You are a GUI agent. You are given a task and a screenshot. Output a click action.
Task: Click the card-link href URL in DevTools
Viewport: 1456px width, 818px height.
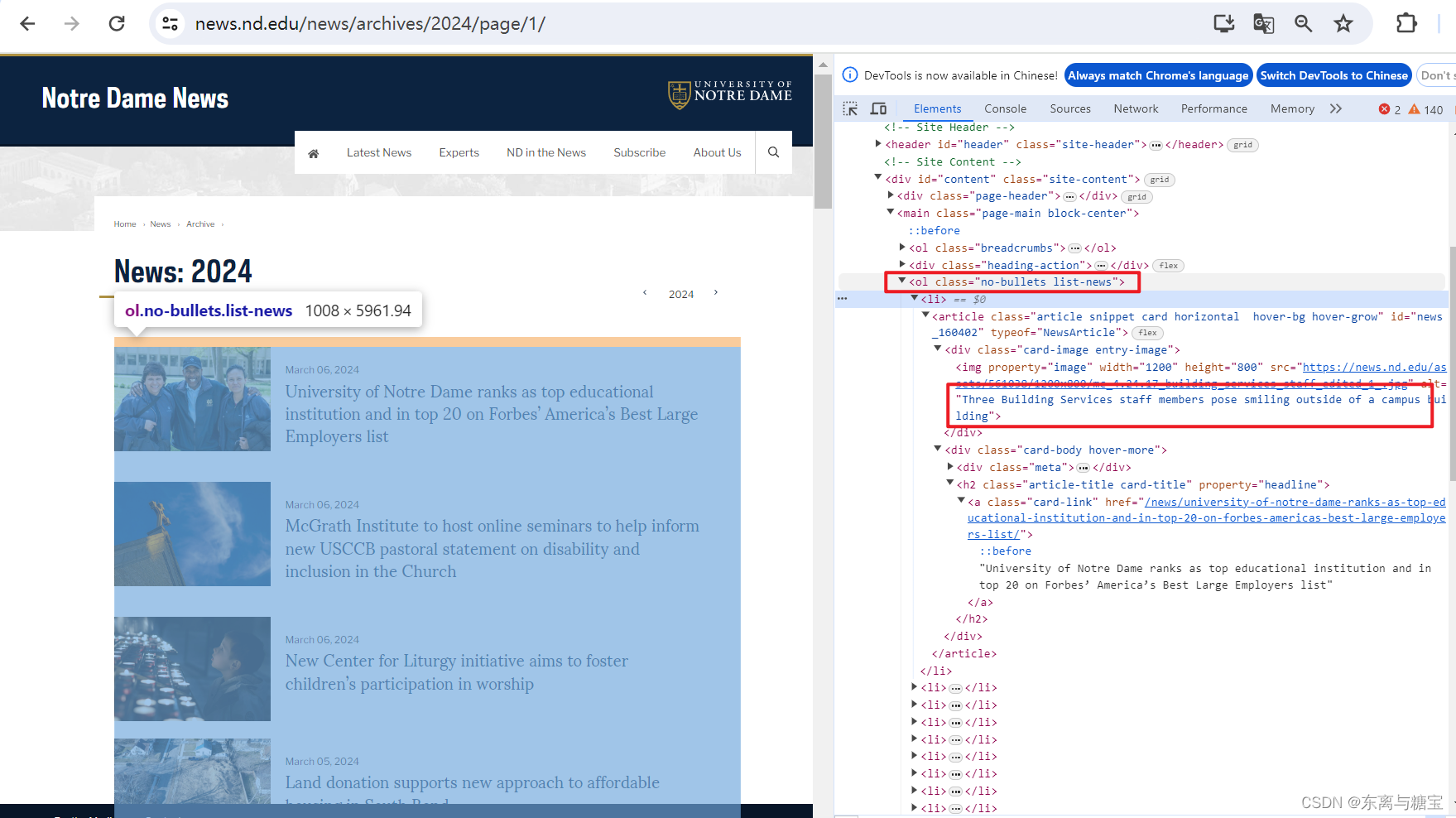click(x=1207, y=517)
